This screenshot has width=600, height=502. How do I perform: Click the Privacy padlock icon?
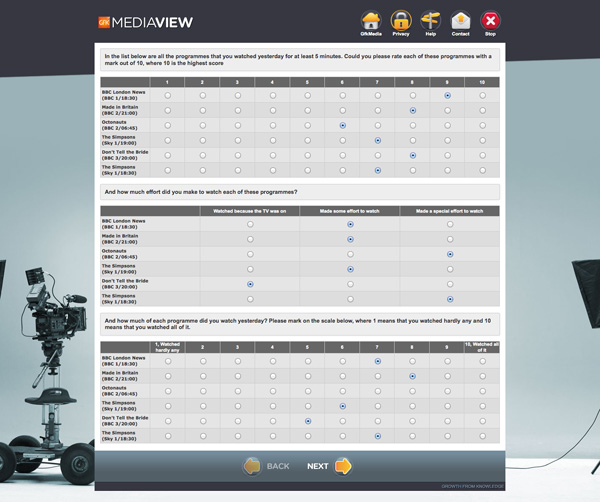401,21
